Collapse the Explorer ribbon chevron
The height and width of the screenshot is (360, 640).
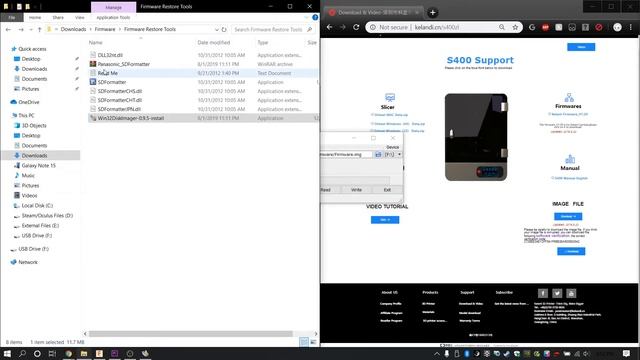coord(307,18)
